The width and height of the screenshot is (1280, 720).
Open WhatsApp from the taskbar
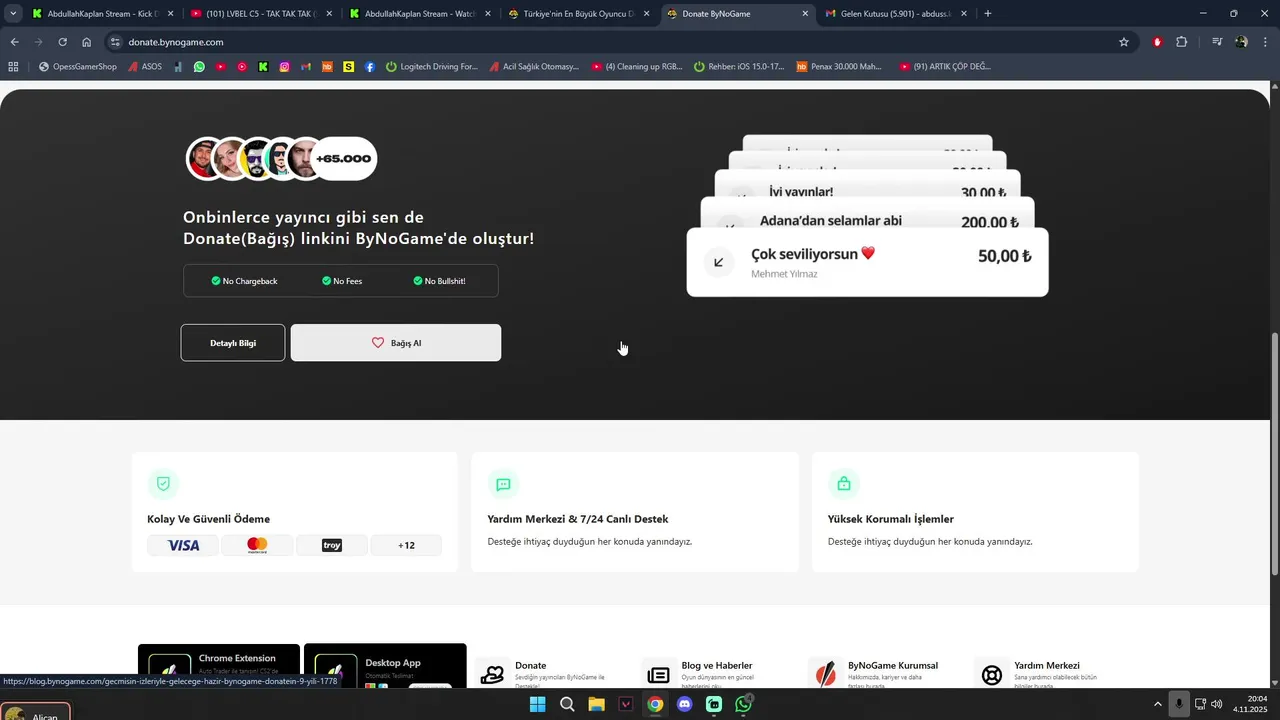[743, 704]
